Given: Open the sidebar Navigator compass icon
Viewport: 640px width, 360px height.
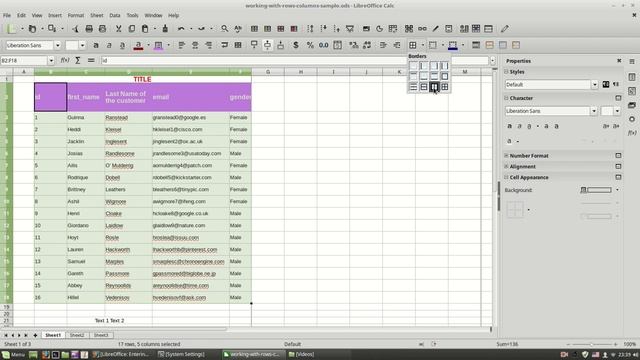Looking at the screenshot, I should [632, 119].
